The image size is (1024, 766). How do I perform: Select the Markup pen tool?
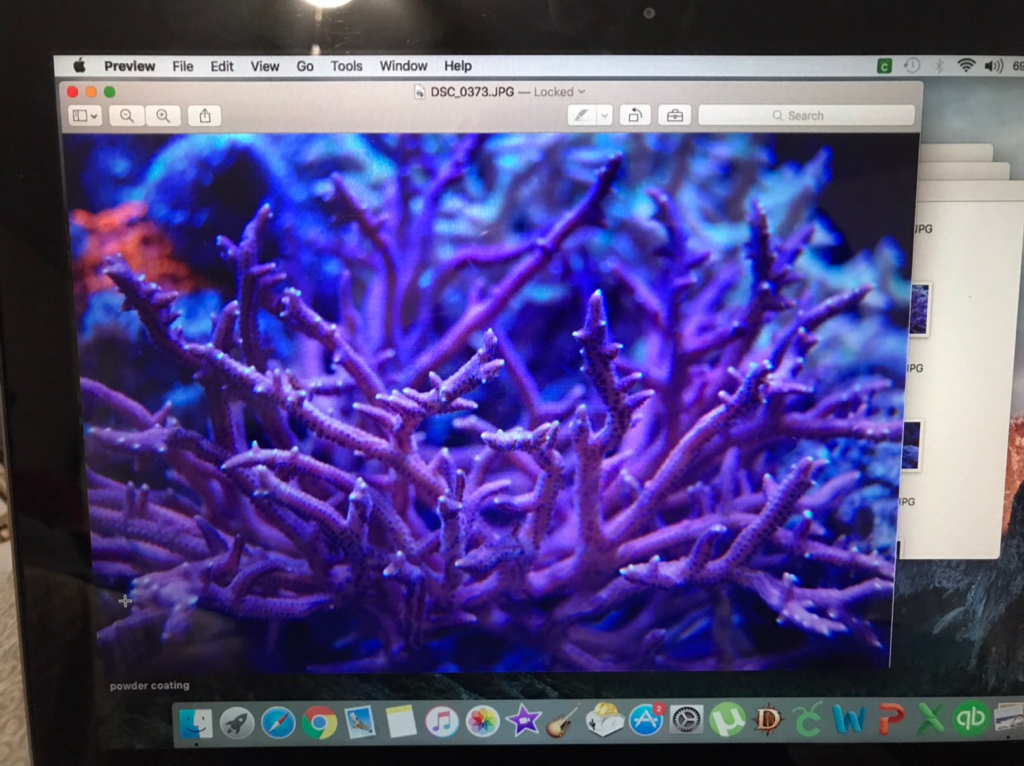coord(581,116)
